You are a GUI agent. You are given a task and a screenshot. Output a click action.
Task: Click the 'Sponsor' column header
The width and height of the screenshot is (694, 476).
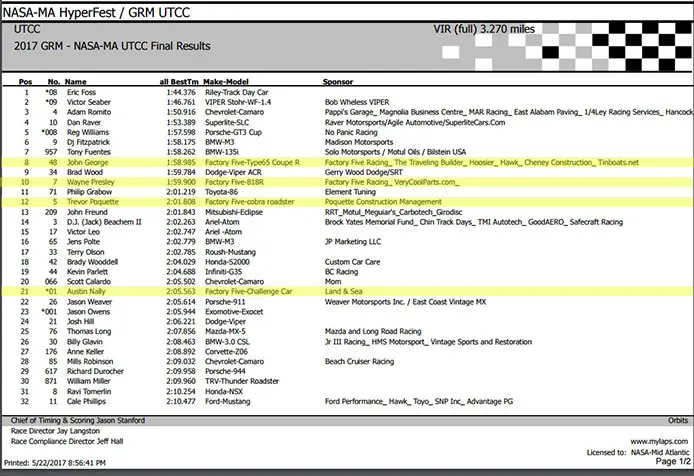pyautogui.click(x=338, y=81)
